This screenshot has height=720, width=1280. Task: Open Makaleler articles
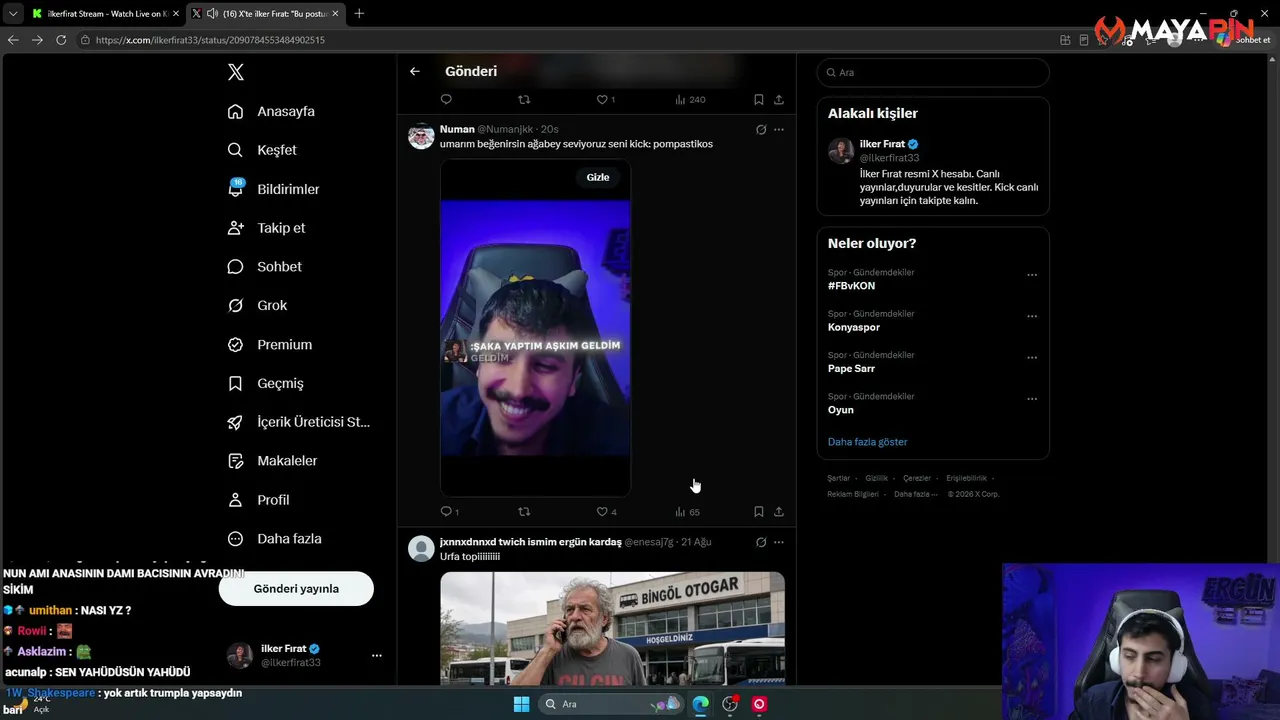click(272, 461)
